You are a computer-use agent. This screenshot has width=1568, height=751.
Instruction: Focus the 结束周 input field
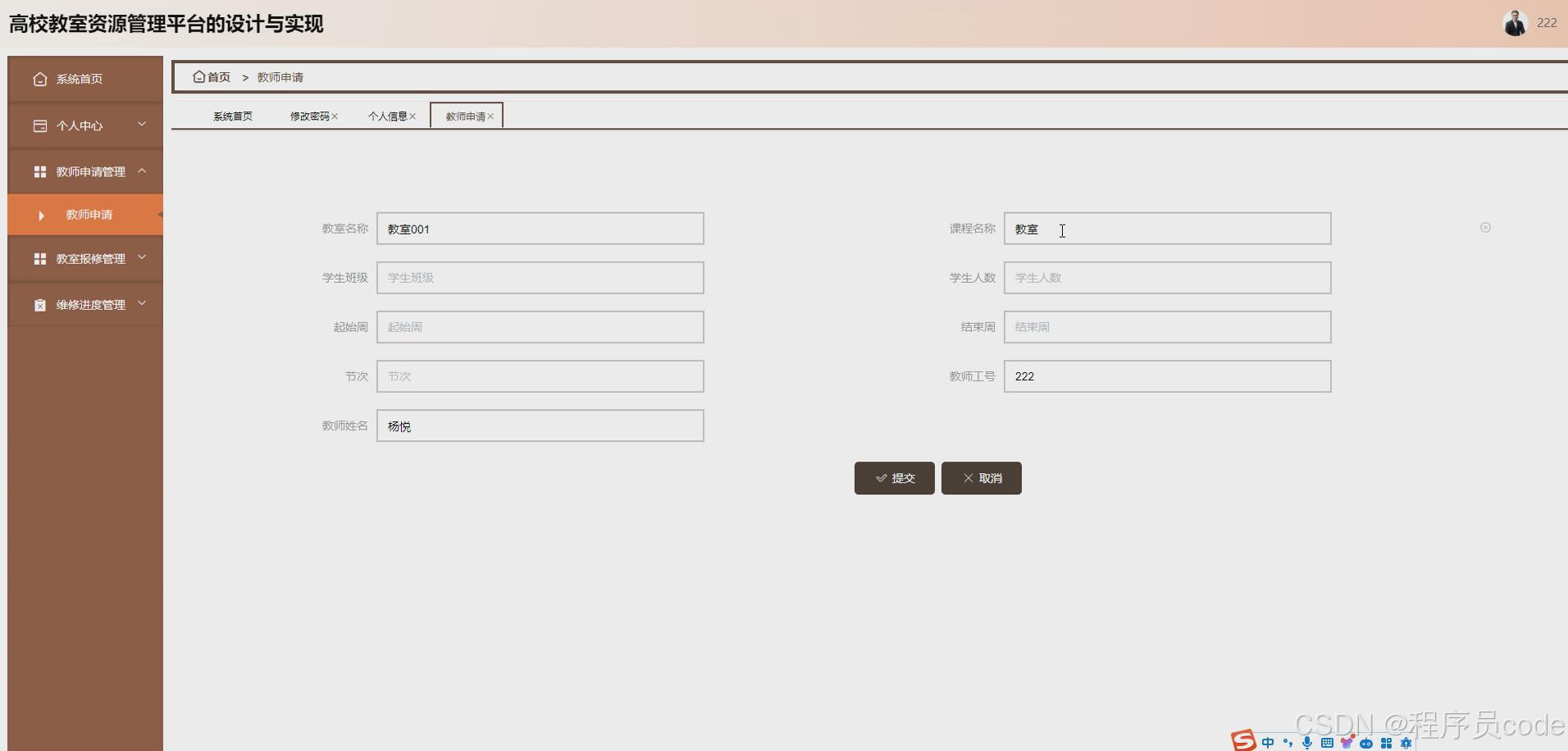tap(1167, 327)
